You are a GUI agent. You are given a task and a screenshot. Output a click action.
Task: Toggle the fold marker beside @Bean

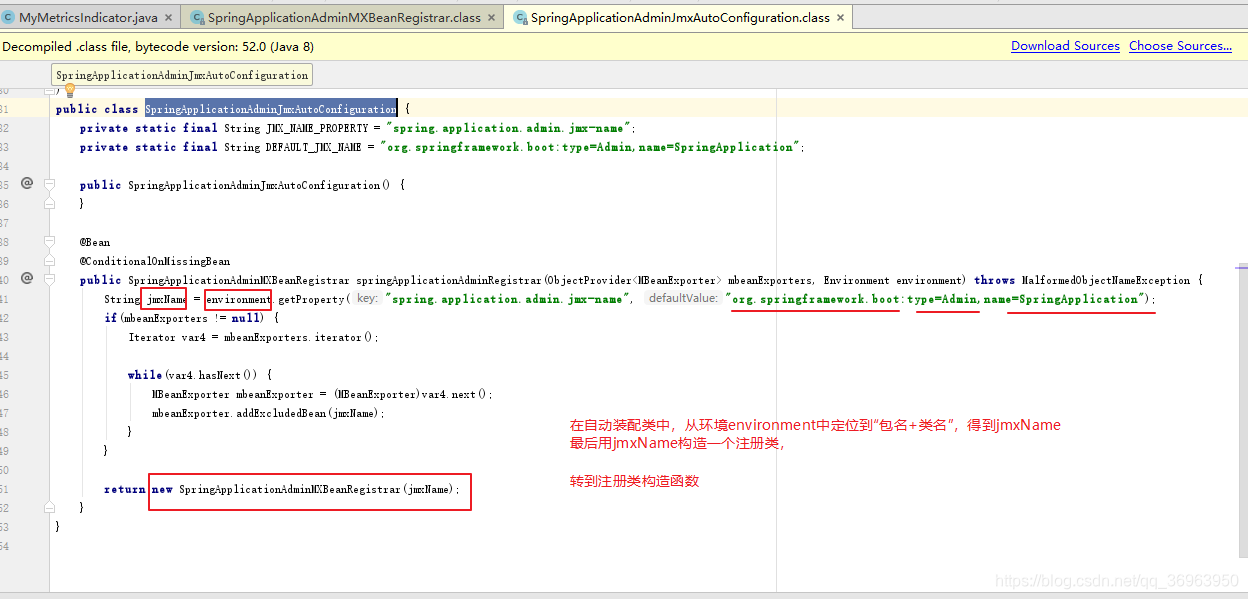[50, 242]
